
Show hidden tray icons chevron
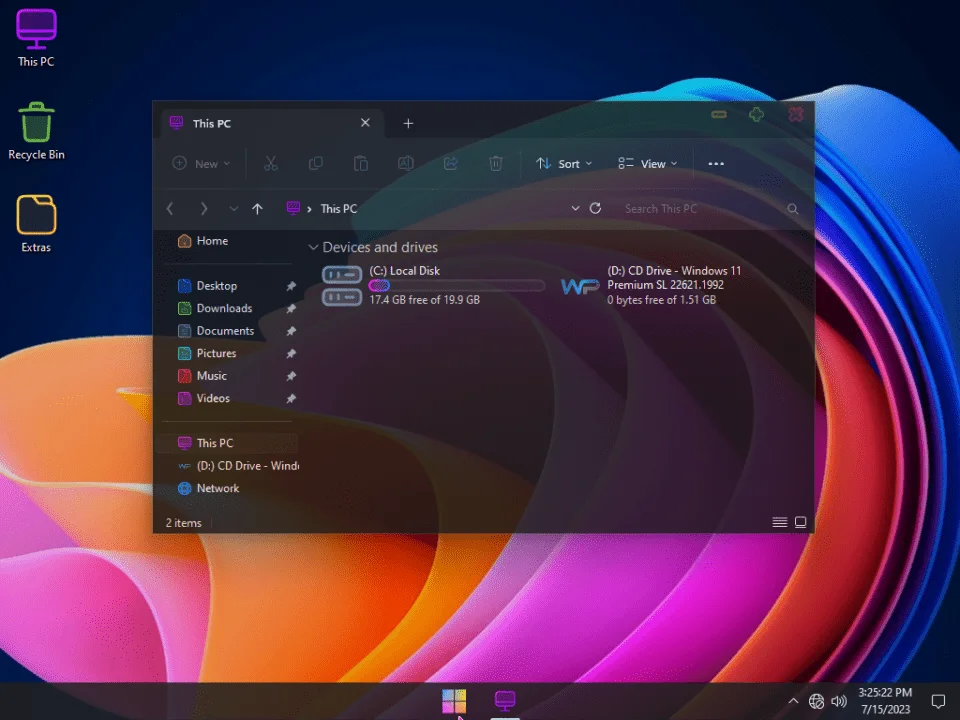(x=793, y=701)
